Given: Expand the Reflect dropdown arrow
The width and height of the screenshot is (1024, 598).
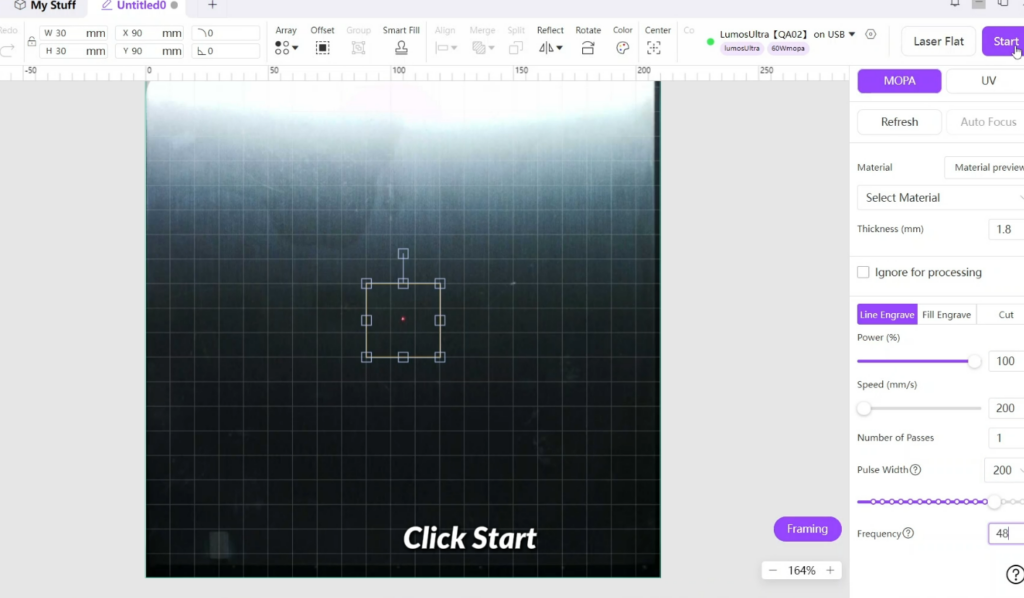Looking at the screenshot, I should [559, 48].
